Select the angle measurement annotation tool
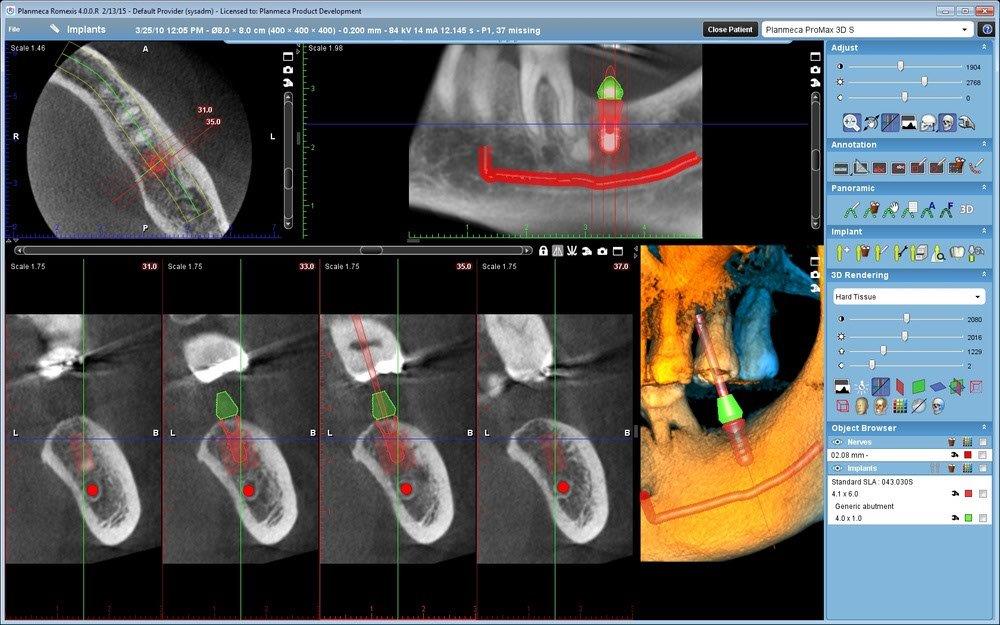1000x625 pixels. [x=860, y=168]
